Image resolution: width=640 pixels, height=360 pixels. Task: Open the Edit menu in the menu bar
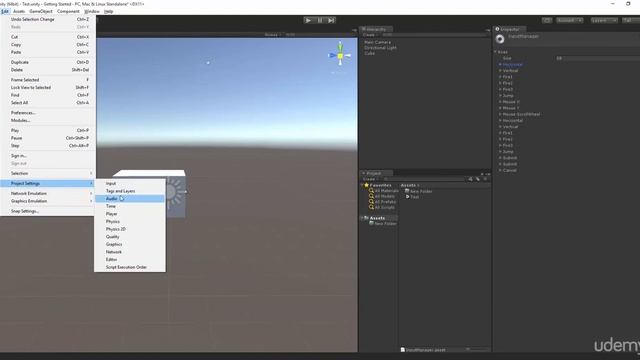(5, 11)
